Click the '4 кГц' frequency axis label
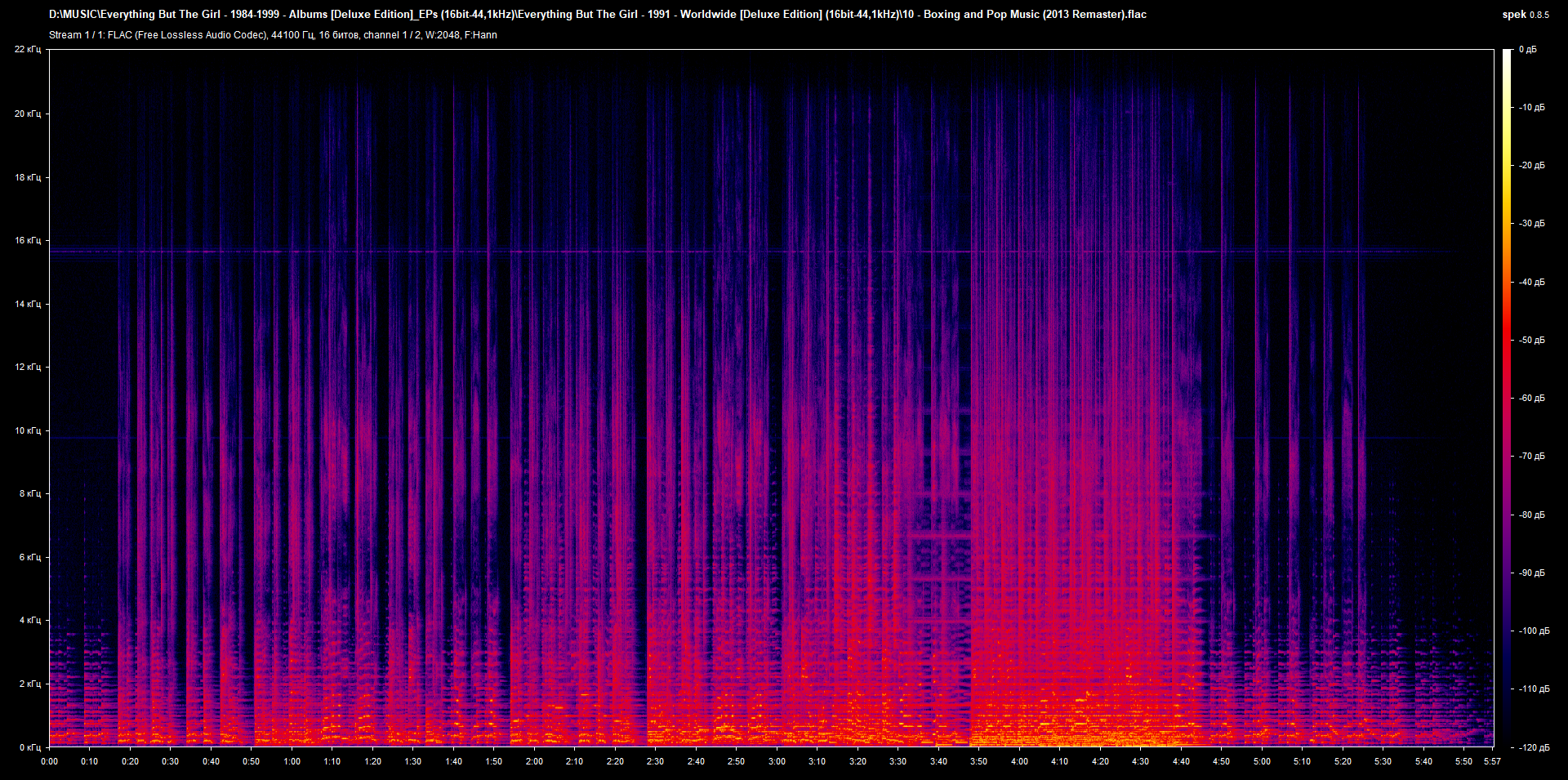1568x780 pixels. [30, 621]
